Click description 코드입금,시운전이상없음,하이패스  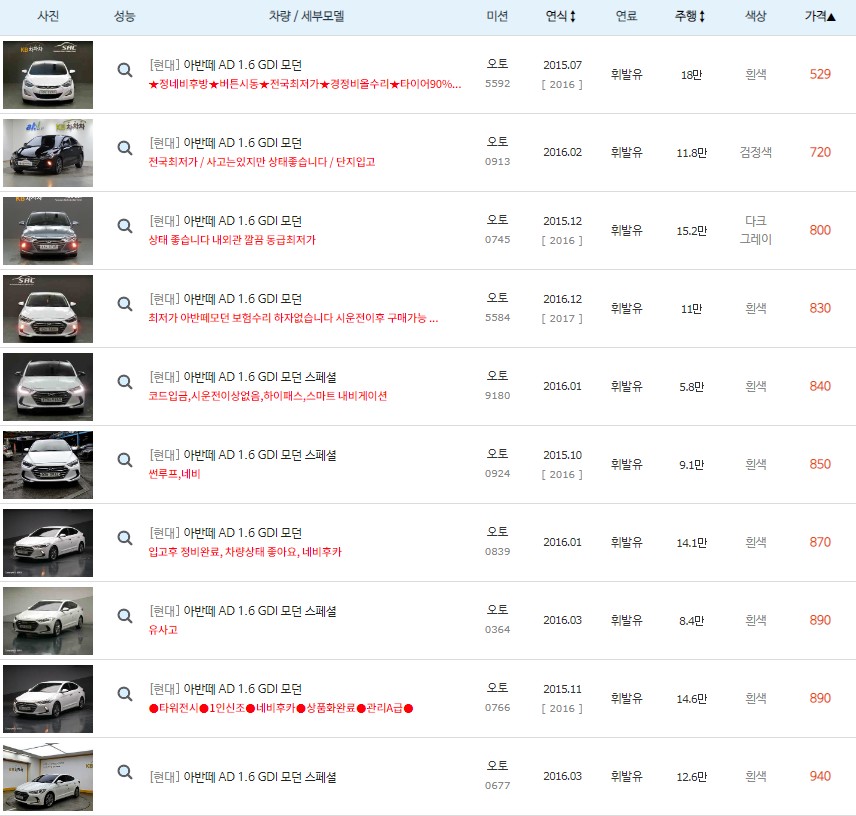point(268,396)
